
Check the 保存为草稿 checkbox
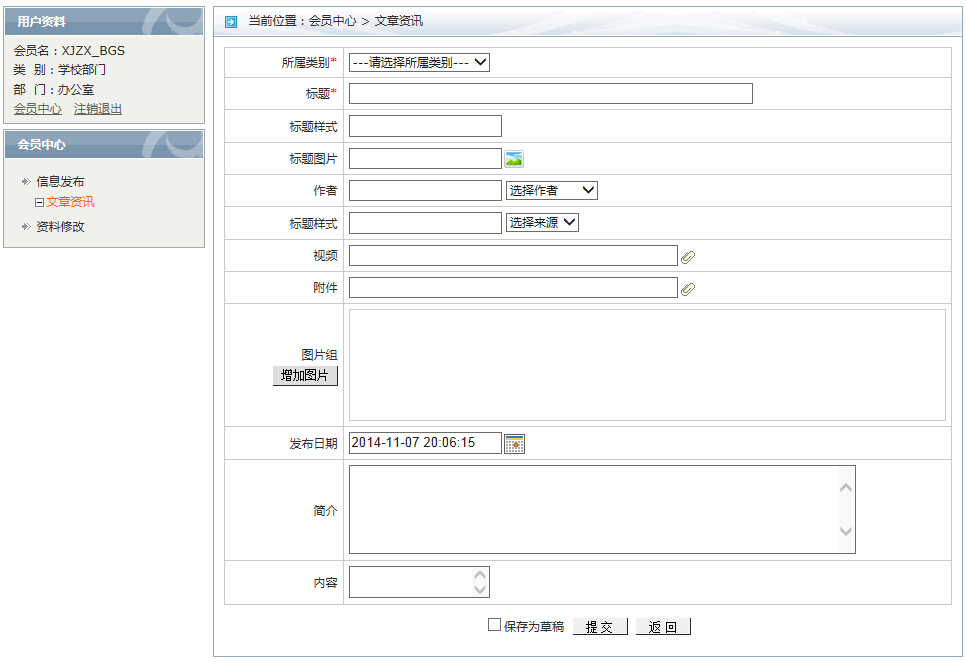[494, 625]
